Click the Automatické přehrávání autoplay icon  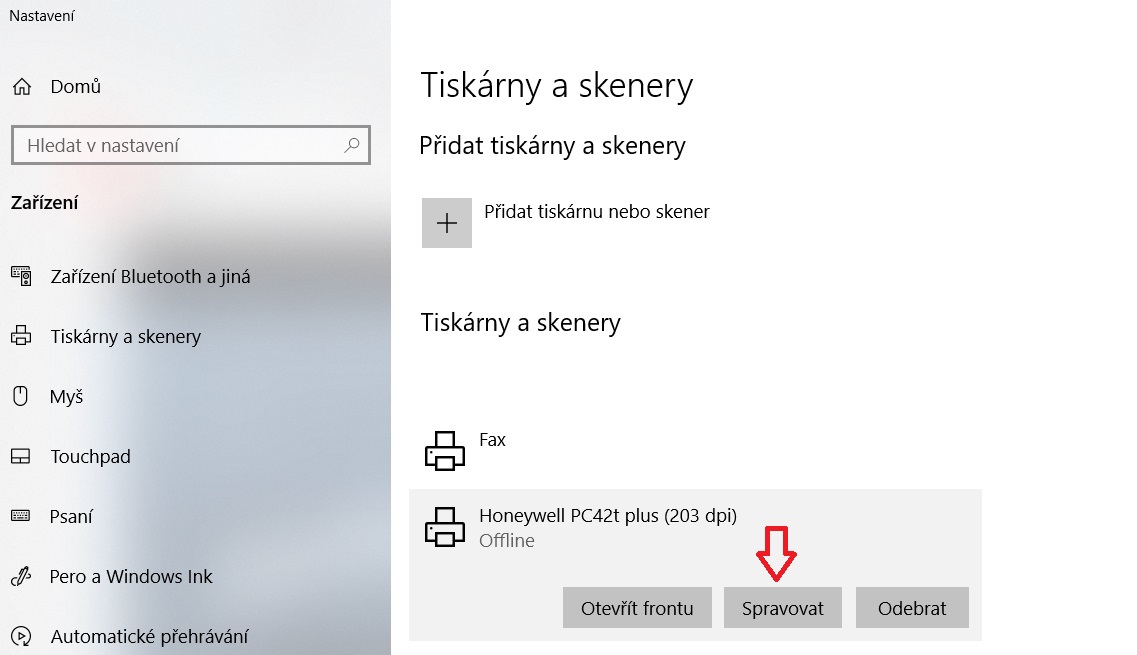[x=20, y=637]
